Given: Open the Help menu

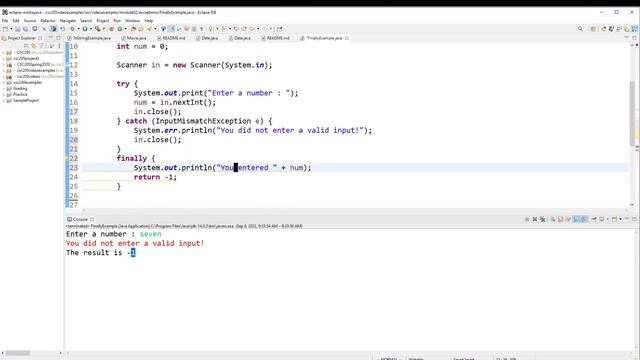Looking at the screenshot, I should (x=149, y=20).
